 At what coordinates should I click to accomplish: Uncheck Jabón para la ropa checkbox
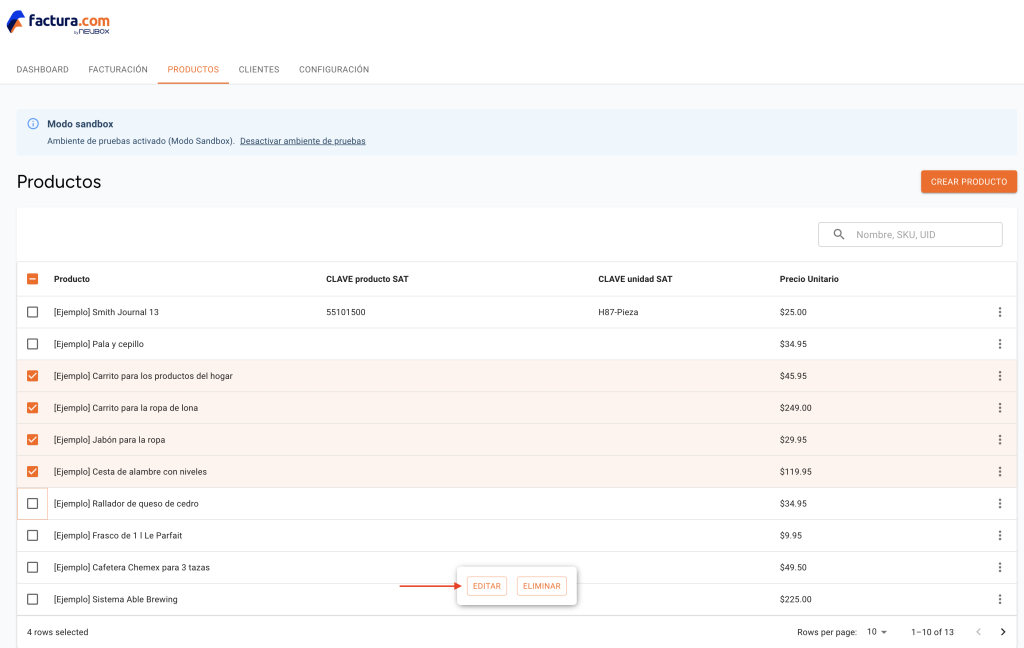click(x=33, y=440)
